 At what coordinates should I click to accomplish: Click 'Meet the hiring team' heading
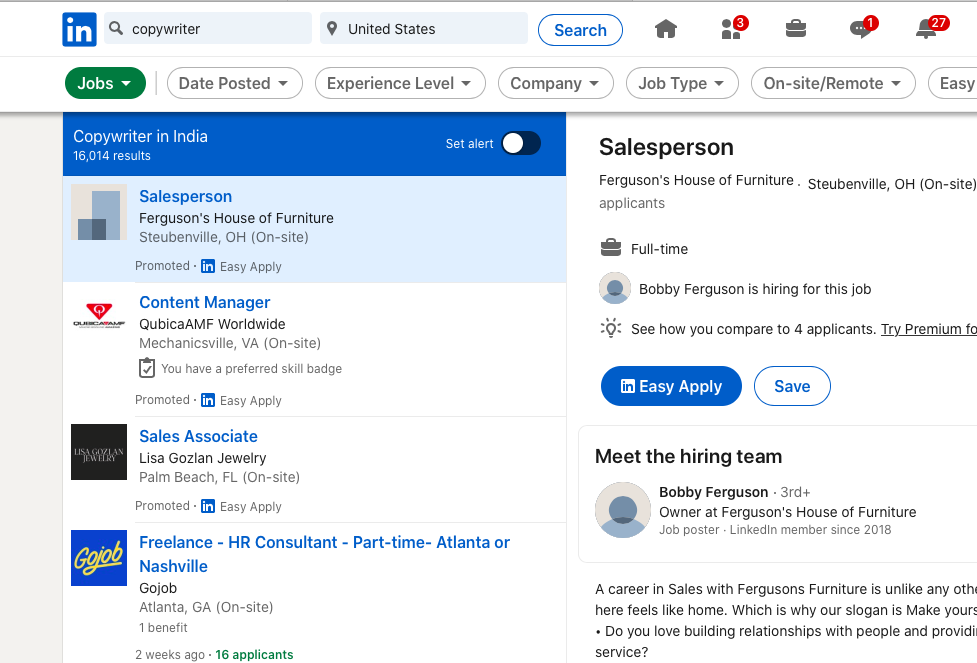689,456
